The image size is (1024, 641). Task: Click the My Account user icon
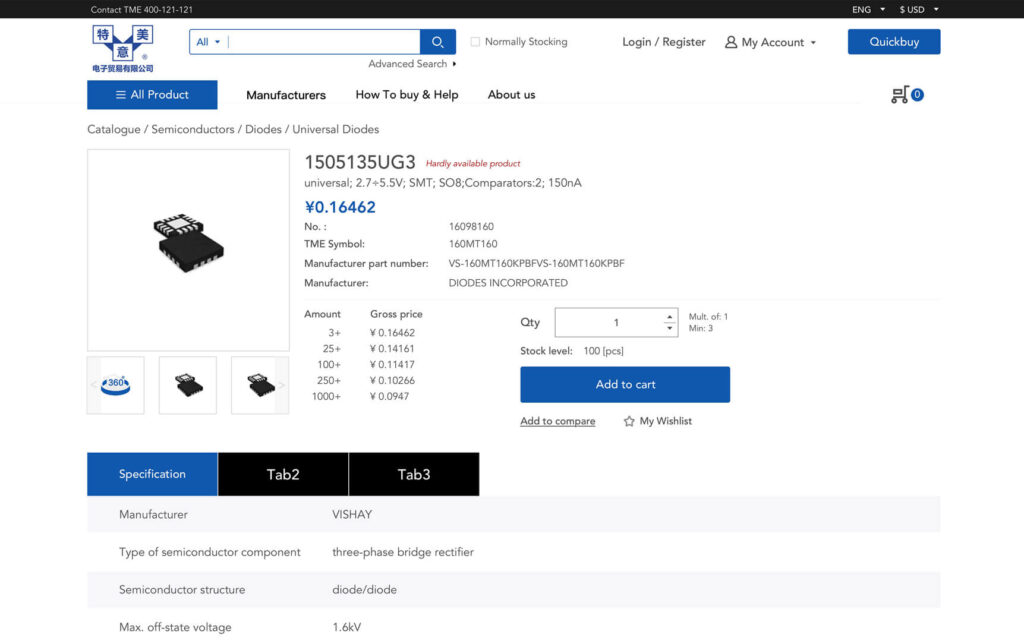(731, 42)
